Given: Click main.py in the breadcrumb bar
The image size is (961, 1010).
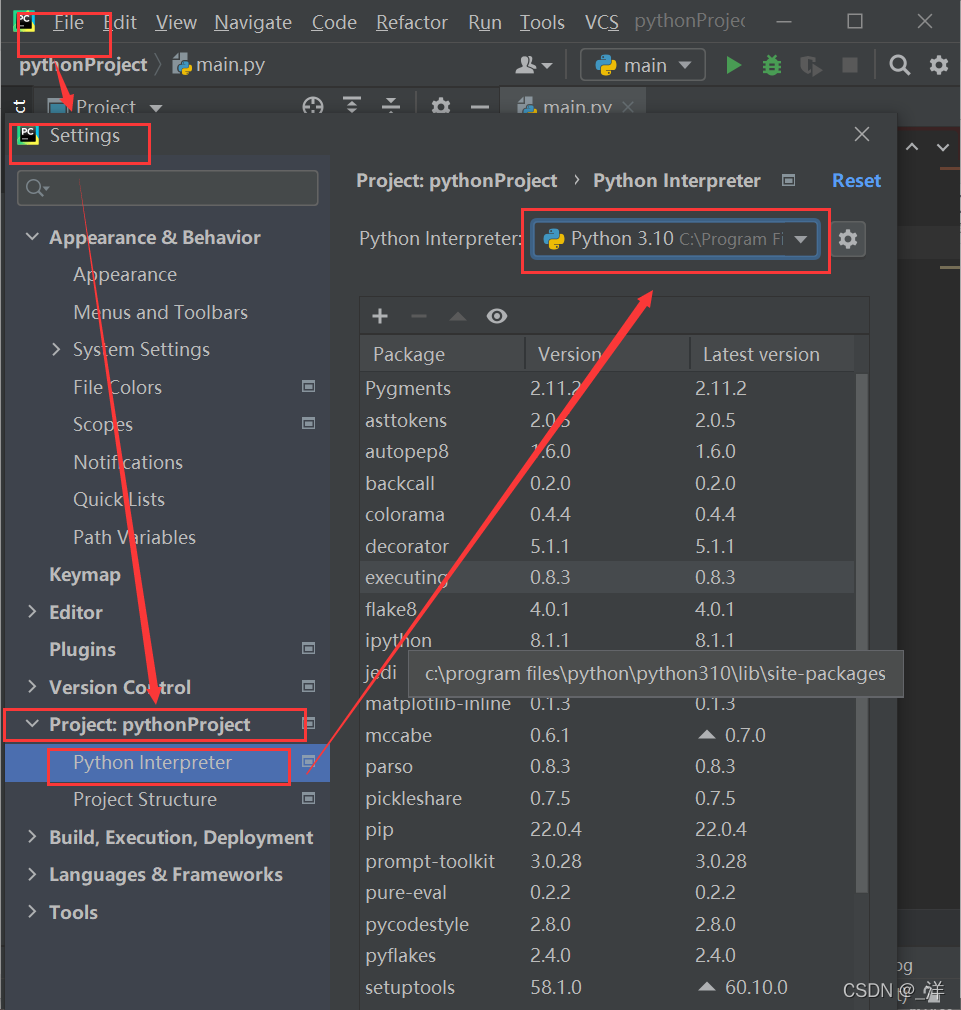Looking at the screenshot, I should pos(219,65).
